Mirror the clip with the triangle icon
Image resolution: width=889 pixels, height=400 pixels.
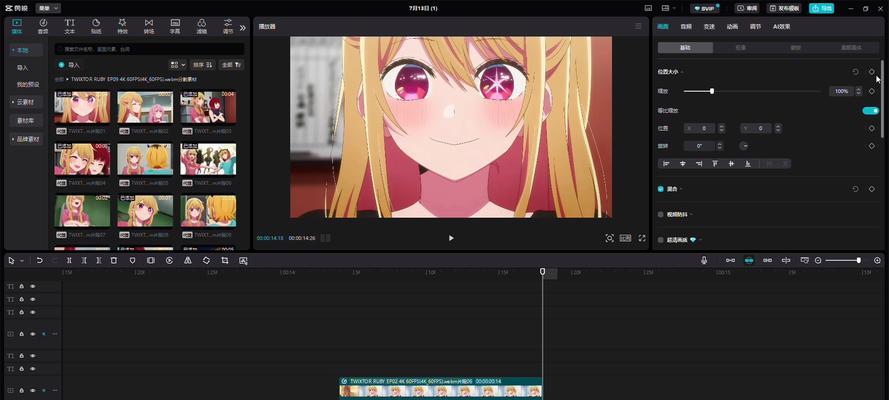pos(188,260)
